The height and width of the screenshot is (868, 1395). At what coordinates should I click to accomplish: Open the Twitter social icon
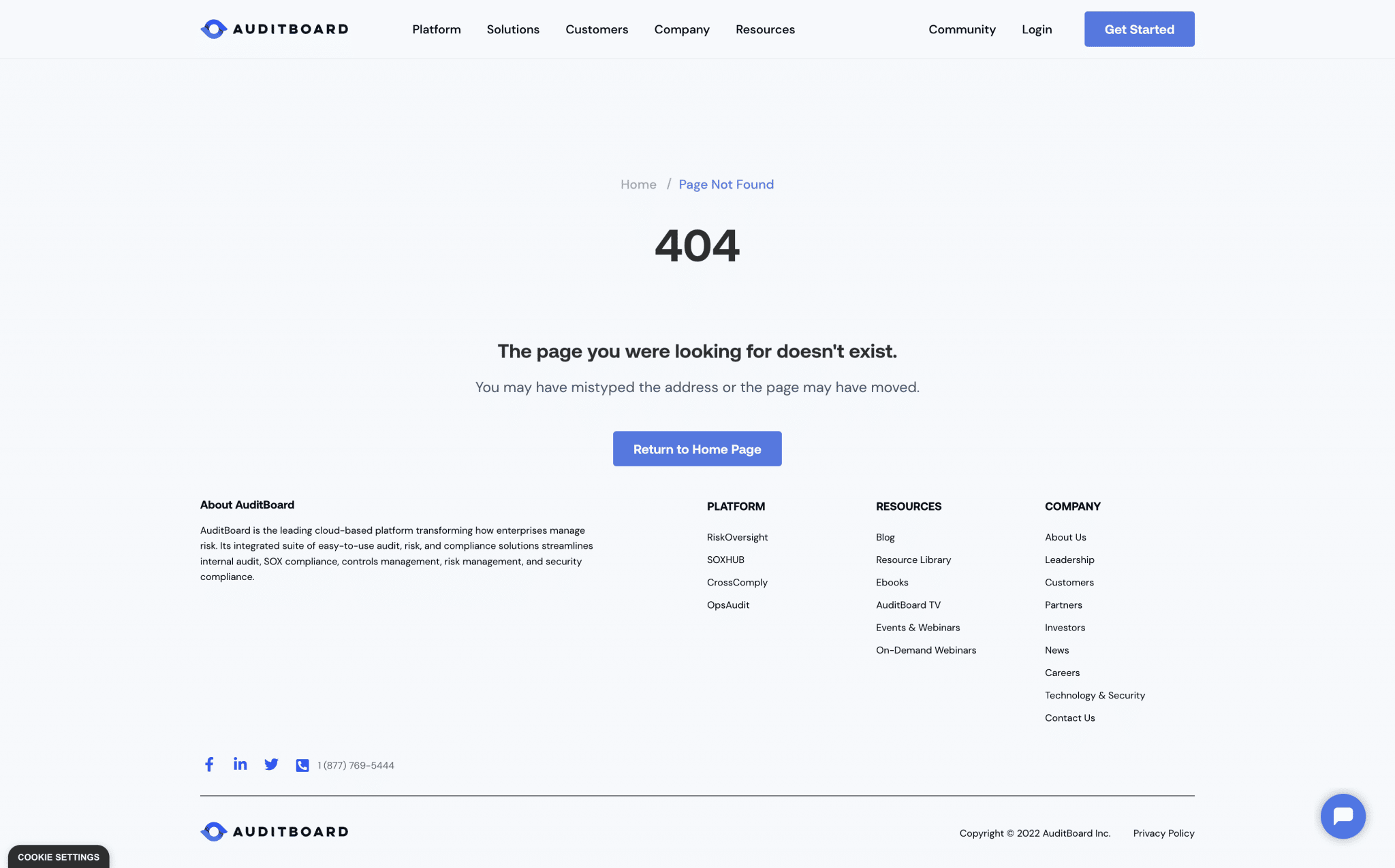click(x=271, y=765)
